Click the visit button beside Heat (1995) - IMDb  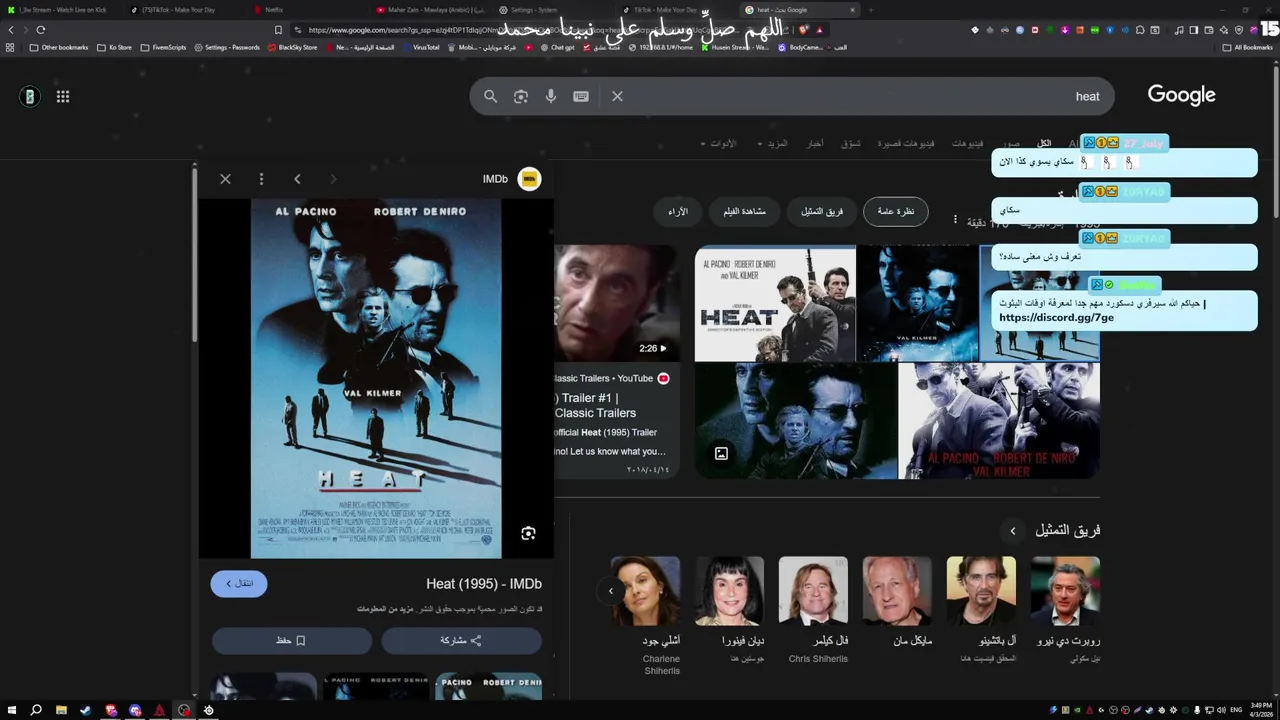239,583
